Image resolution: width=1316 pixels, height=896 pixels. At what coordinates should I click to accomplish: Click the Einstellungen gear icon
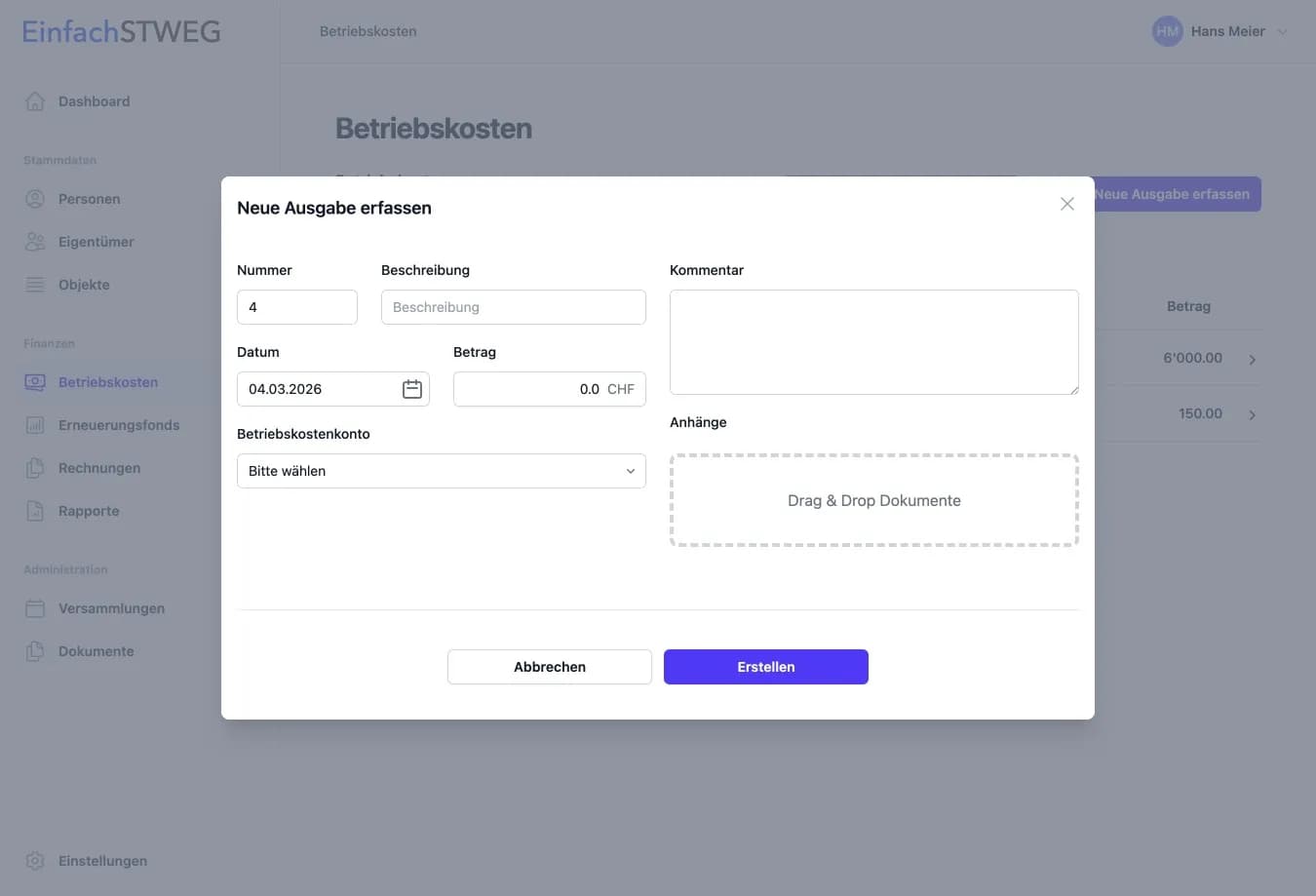click(35, 861)
